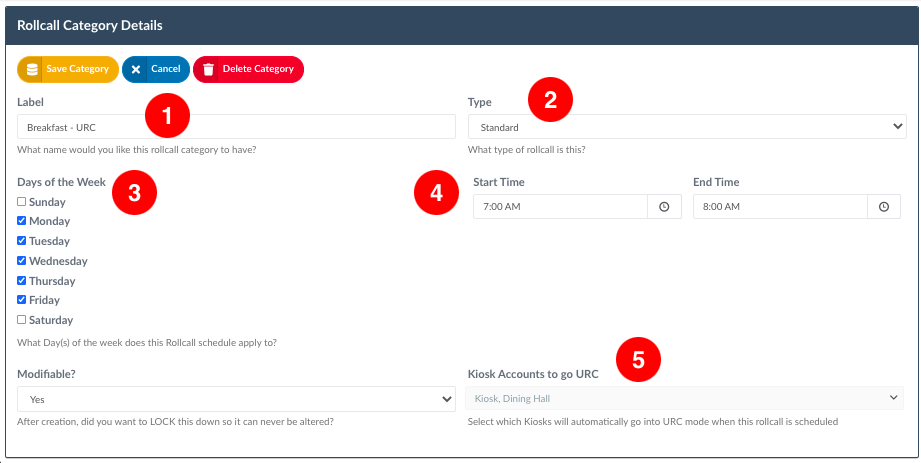Check the Saturday checkbox

22,320
